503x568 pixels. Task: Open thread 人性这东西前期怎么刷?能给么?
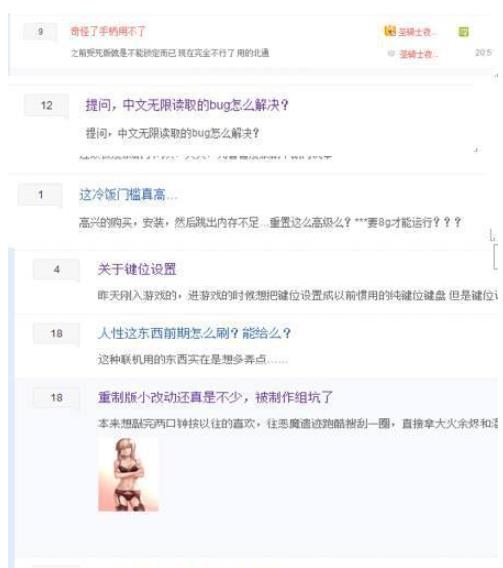pyautogui.click(x=194, y=333)
